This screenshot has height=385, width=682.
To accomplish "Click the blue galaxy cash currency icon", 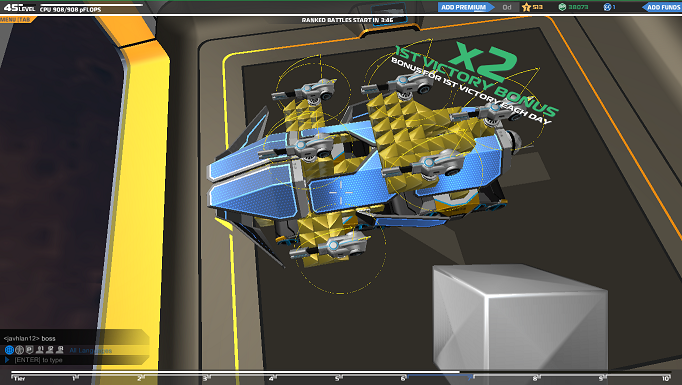I will point(607,7).
